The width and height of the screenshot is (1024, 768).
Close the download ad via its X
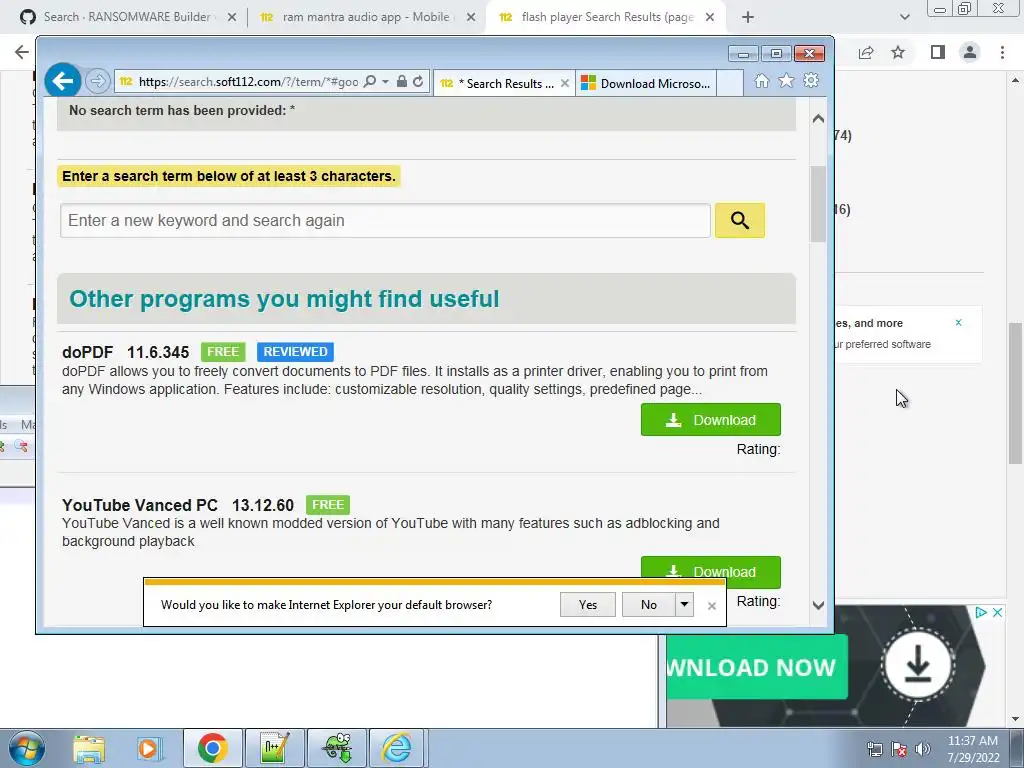[997, 613]
